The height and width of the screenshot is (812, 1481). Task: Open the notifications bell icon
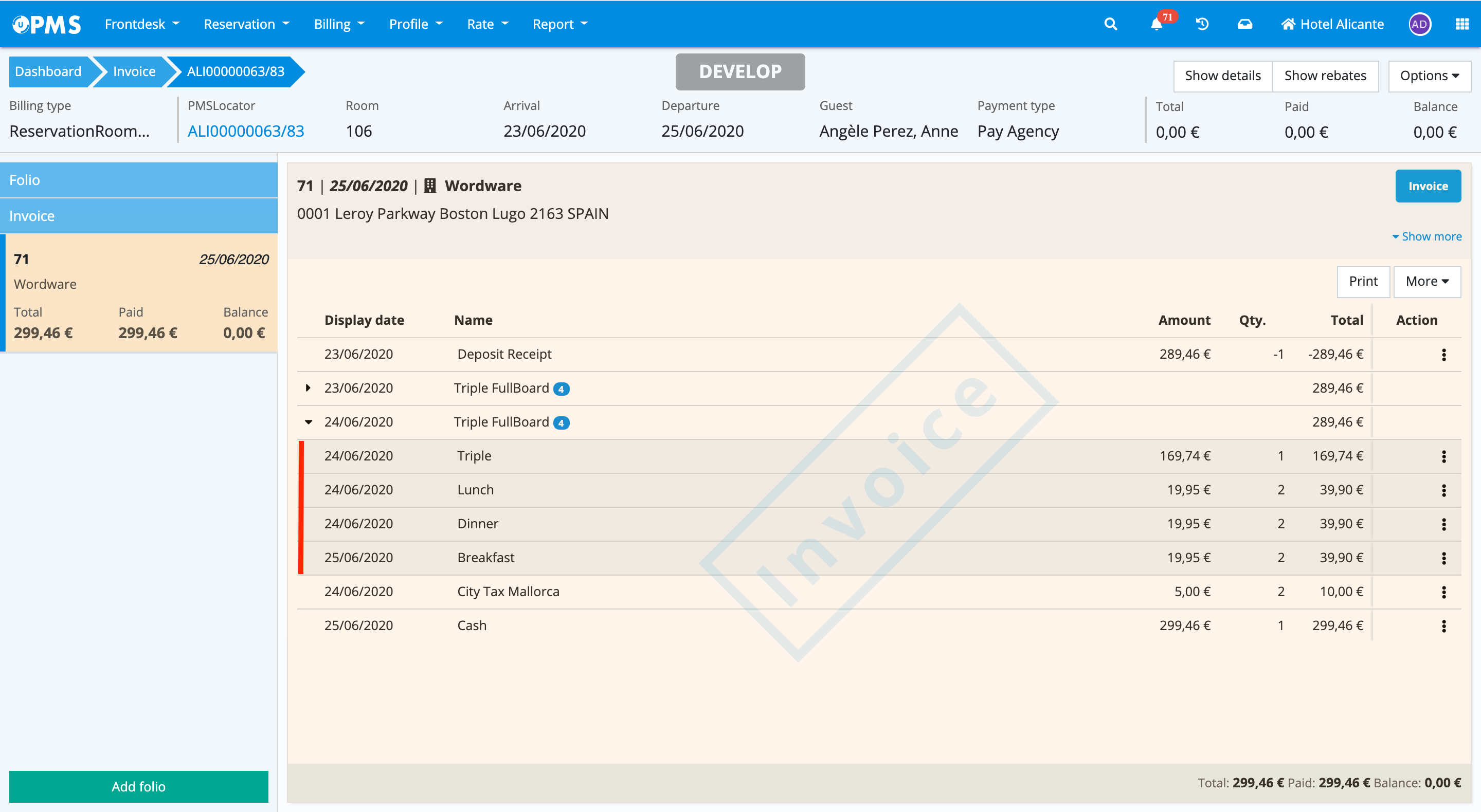1157,24
